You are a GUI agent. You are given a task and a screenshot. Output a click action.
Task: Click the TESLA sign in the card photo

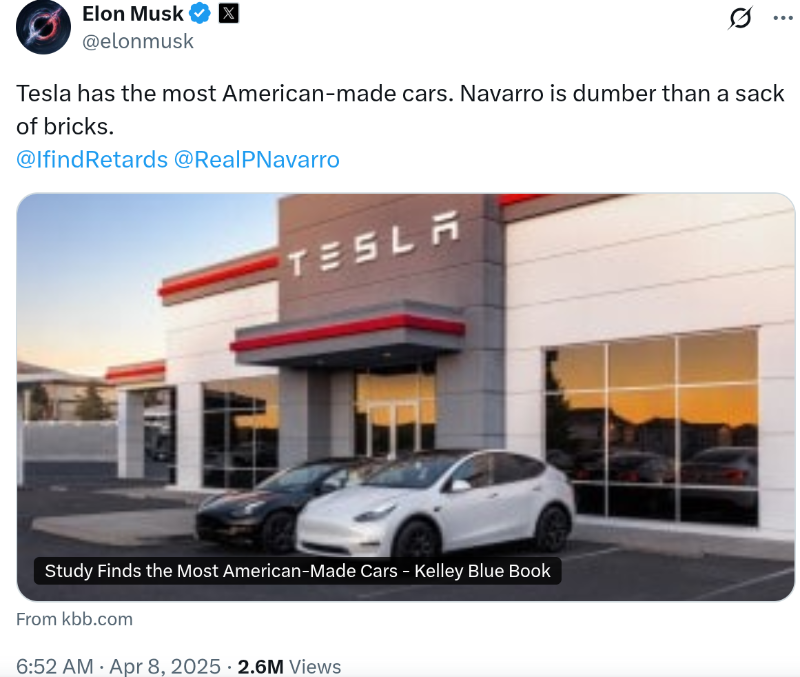(x=374, y=244)
